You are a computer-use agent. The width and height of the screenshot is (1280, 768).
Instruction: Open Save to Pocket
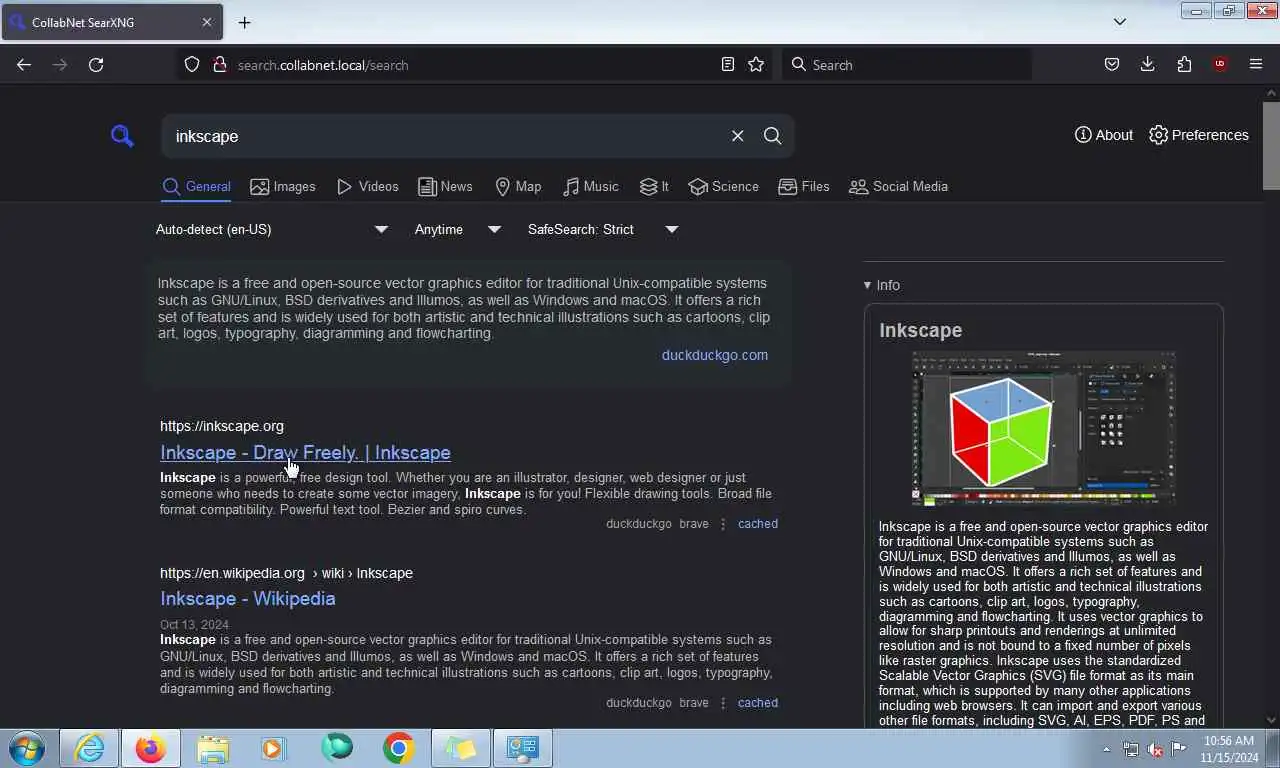1111,64
